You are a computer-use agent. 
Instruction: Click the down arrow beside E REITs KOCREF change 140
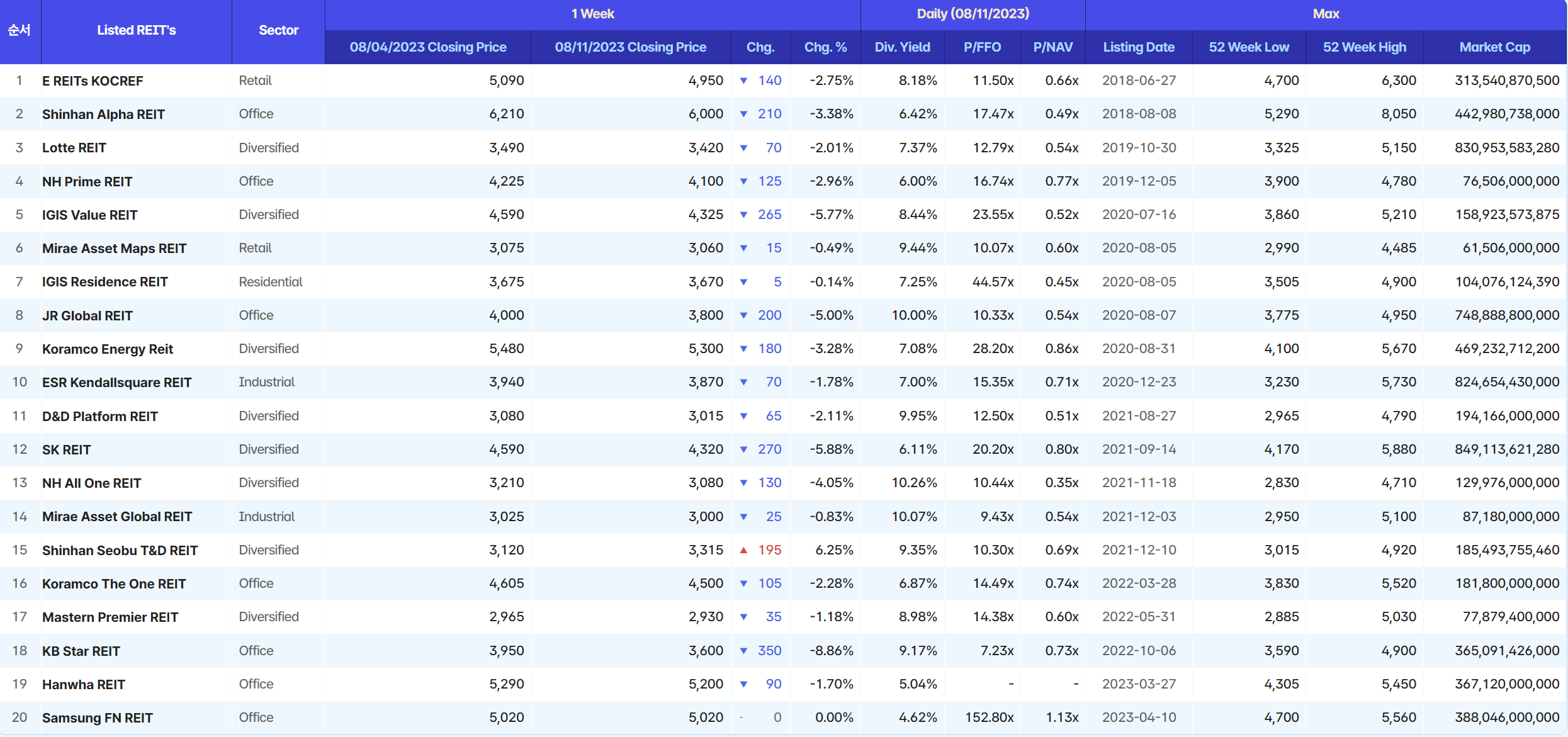(x=743, y=81)
